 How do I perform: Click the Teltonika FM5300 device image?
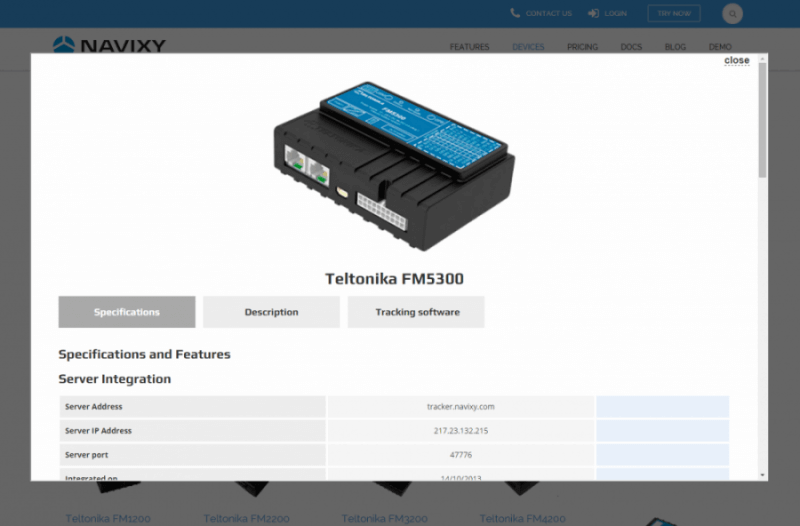(394, 166)
